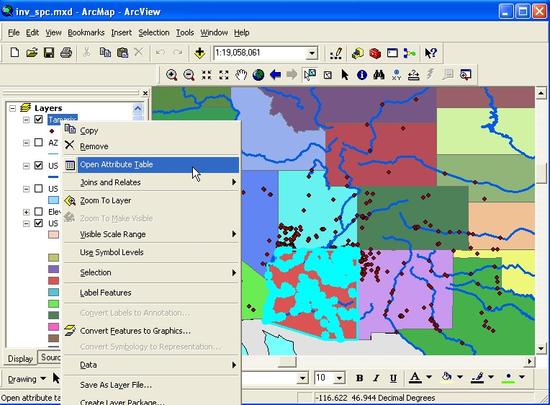
Task: Click the Go To XY tool
Action: [396, 75]
